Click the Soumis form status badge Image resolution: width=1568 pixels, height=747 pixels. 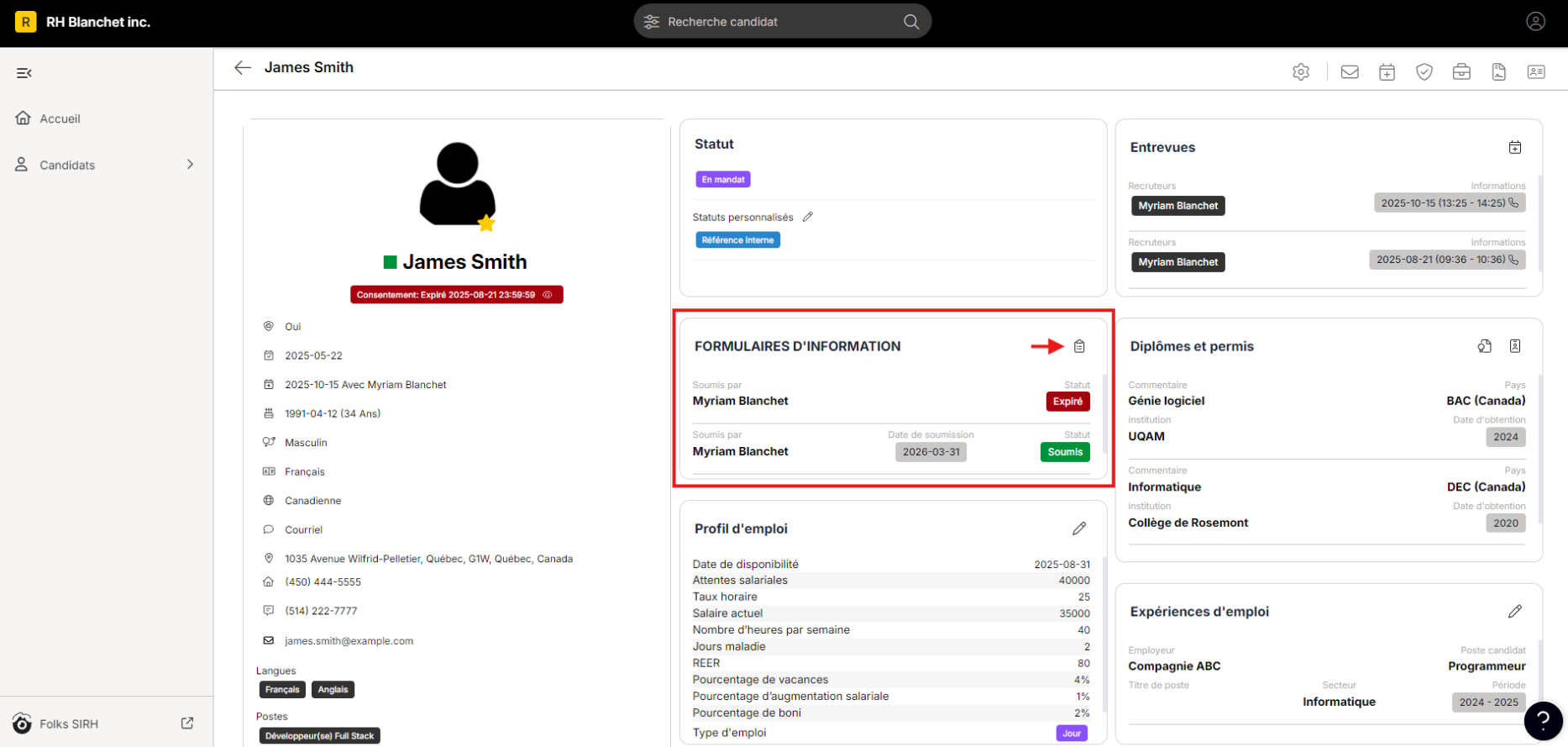pos(1065,452)
